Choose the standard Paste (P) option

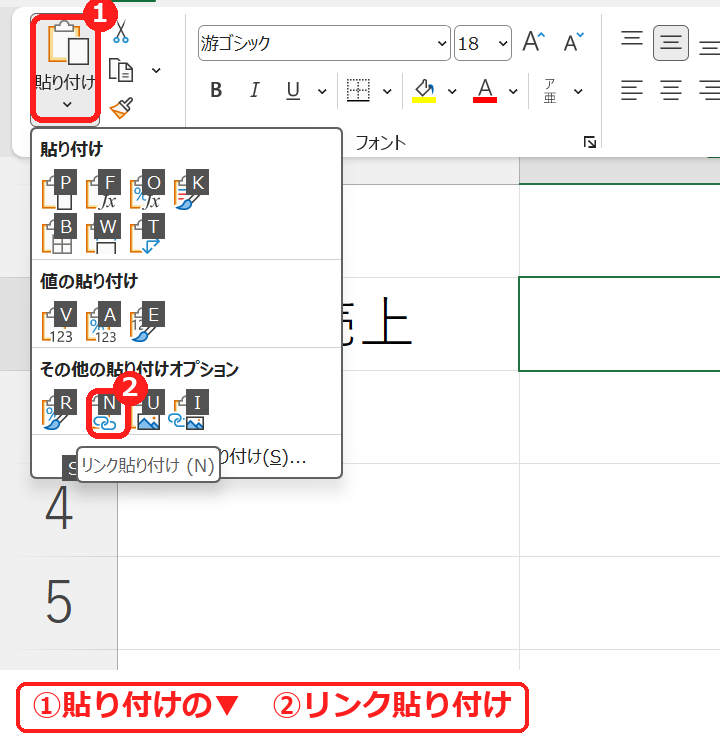pos(59,190)
